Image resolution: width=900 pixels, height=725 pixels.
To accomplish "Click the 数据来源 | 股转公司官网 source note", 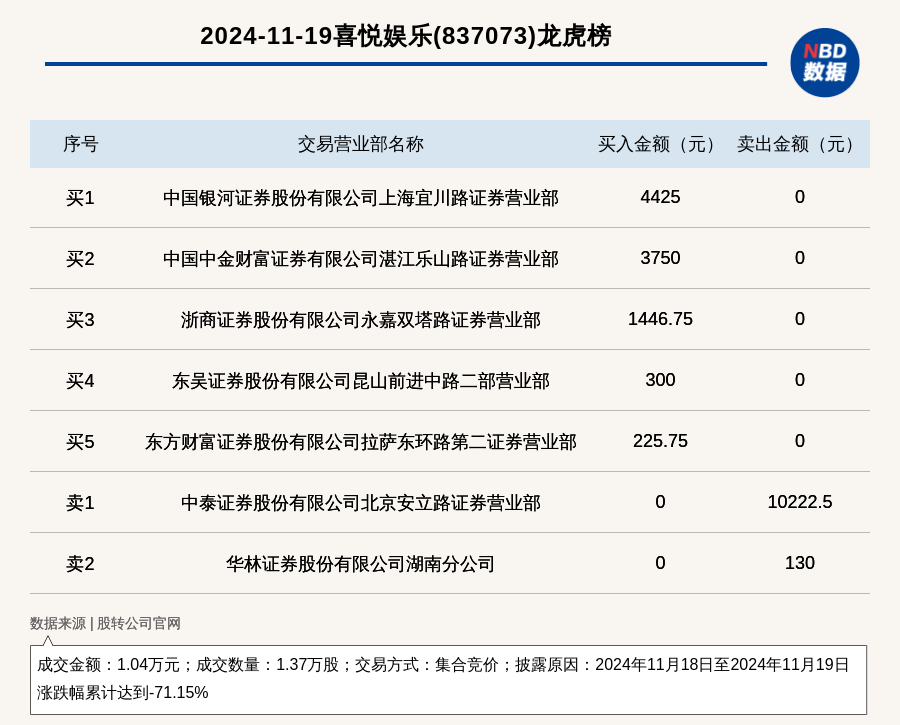I will (x=105, y=623).
